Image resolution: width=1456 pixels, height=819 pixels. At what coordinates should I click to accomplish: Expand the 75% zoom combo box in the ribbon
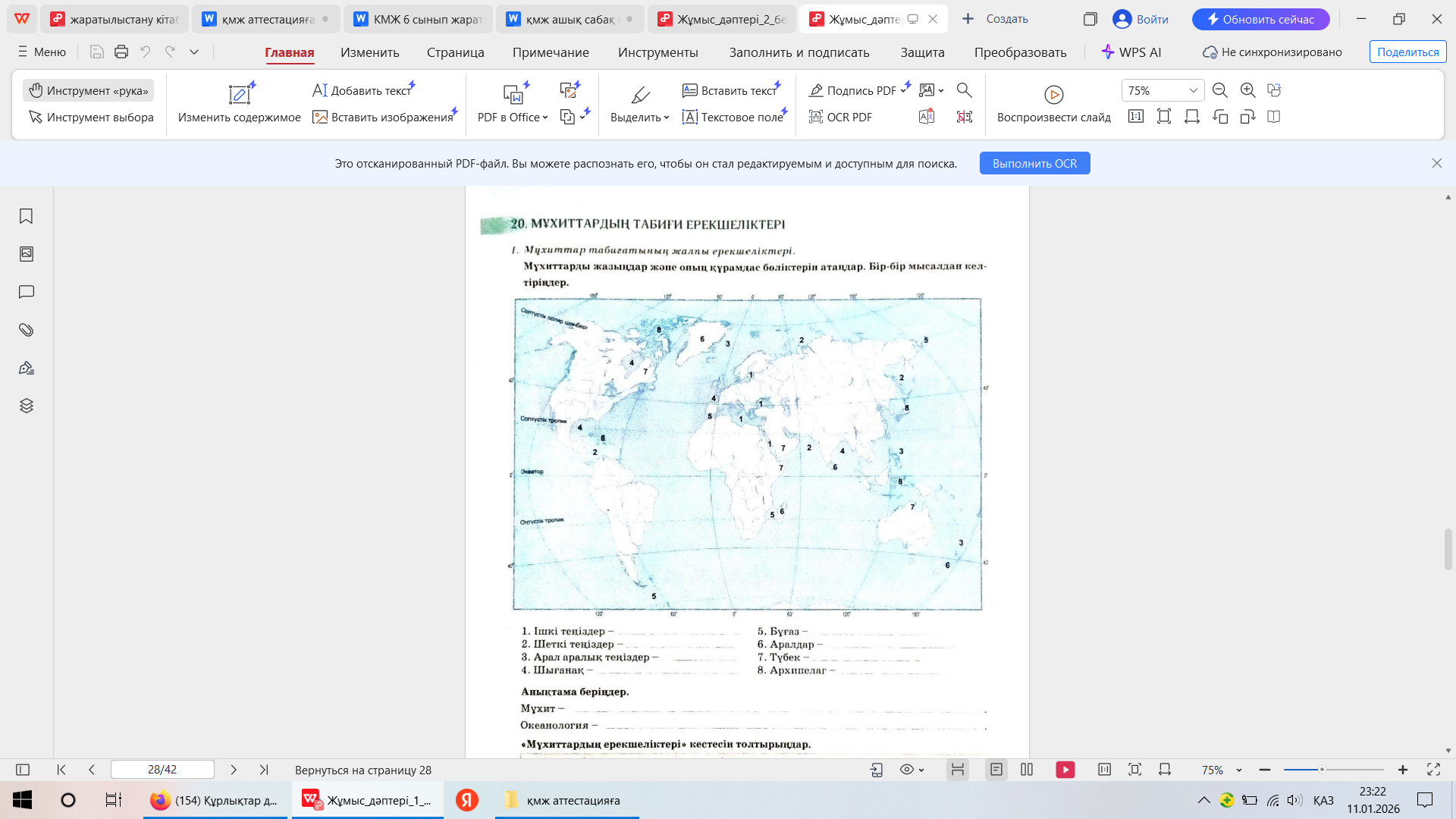pos(1193,90)
